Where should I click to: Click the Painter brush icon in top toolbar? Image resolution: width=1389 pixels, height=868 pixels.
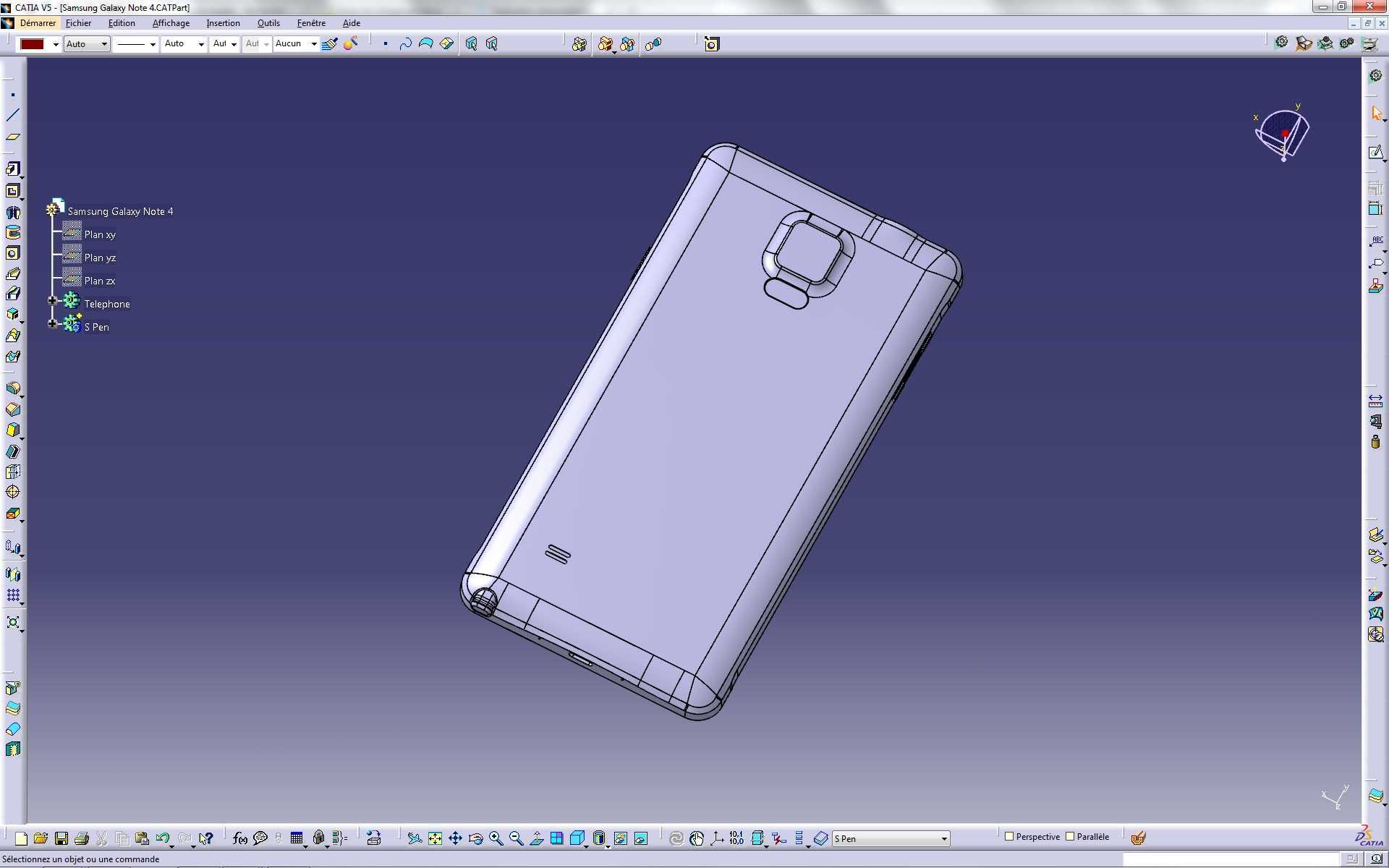pos(330,44)
